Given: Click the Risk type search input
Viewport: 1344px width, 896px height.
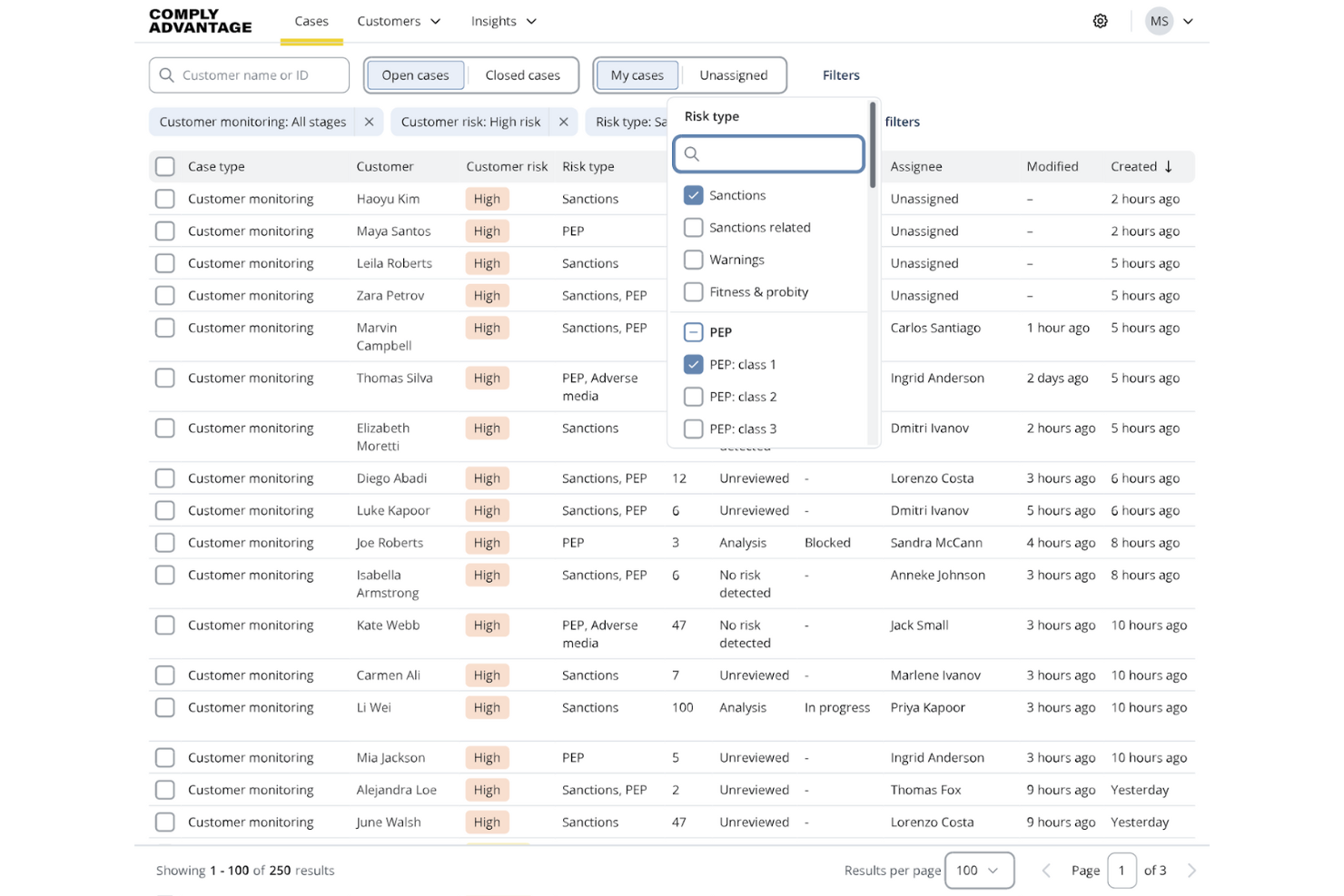Looking at the screenshot, I should [768, 154].
